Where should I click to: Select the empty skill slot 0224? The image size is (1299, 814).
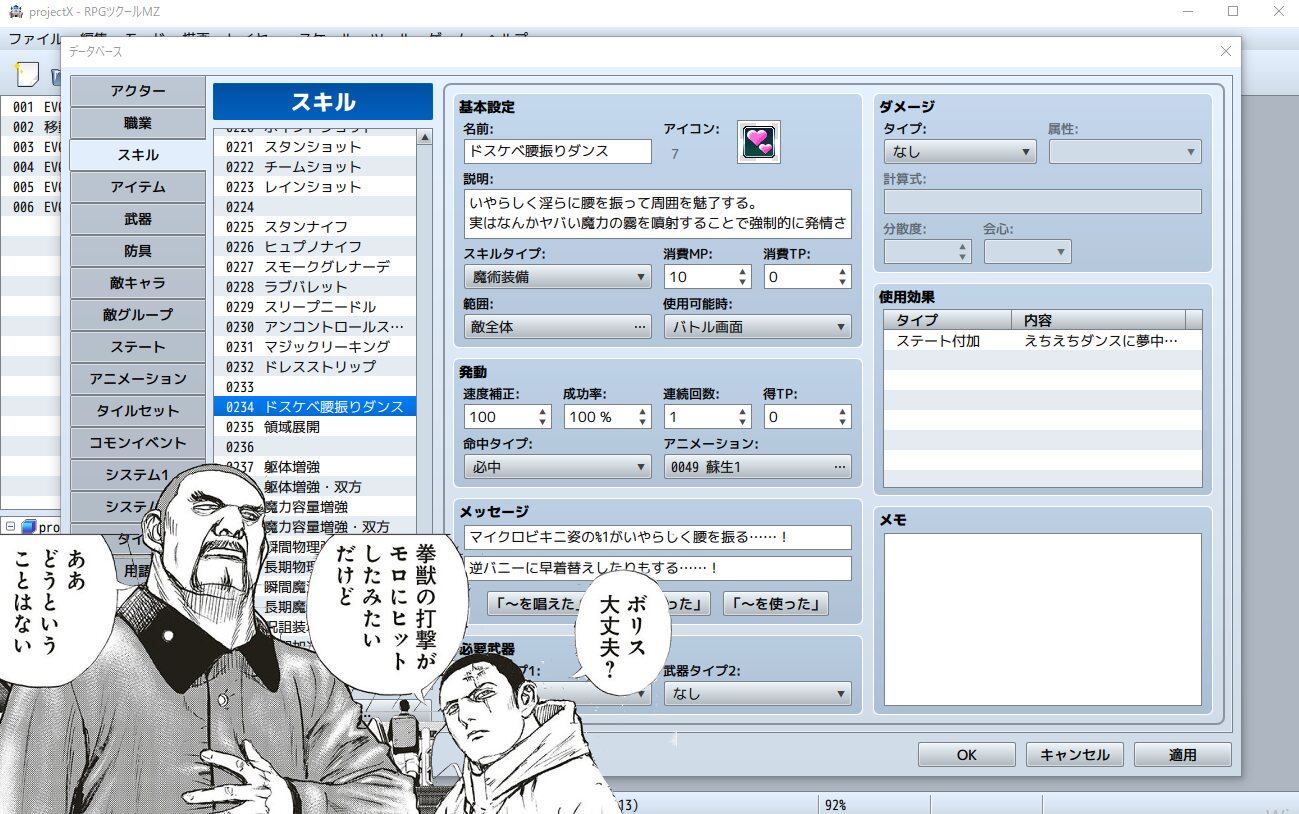[x=315, y=207]
